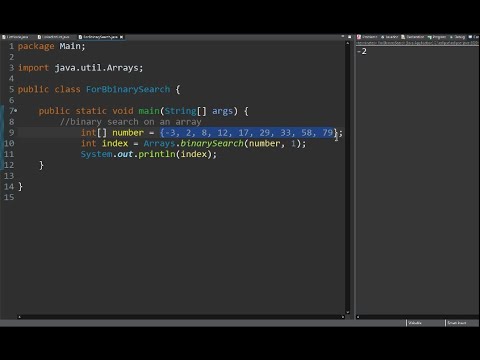Click line number 15 in the gutter
This screenshot has height=360, width=480.
click(x=9, y=197)
